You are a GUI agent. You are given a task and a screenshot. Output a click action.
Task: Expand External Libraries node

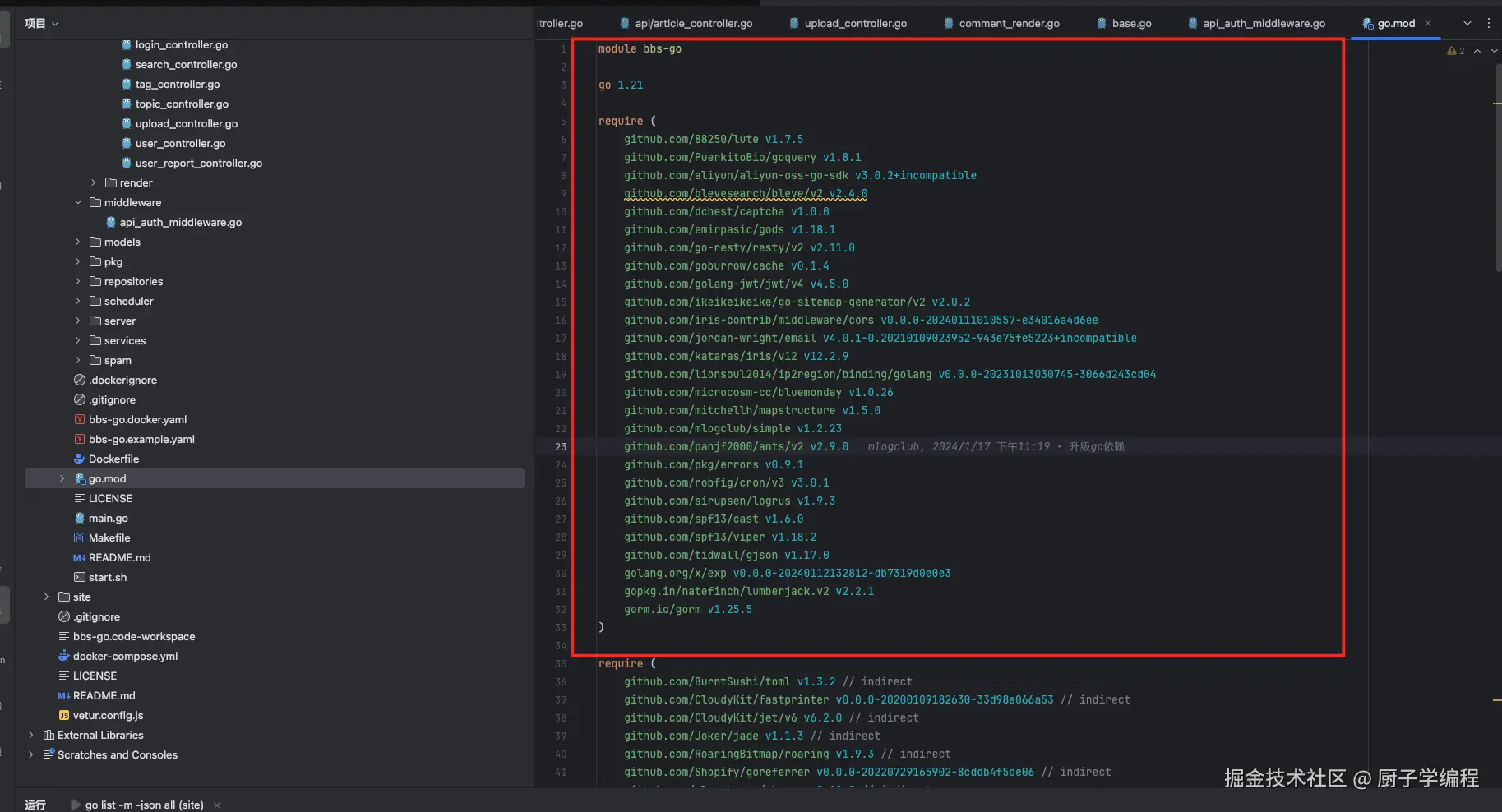point(31,735)
